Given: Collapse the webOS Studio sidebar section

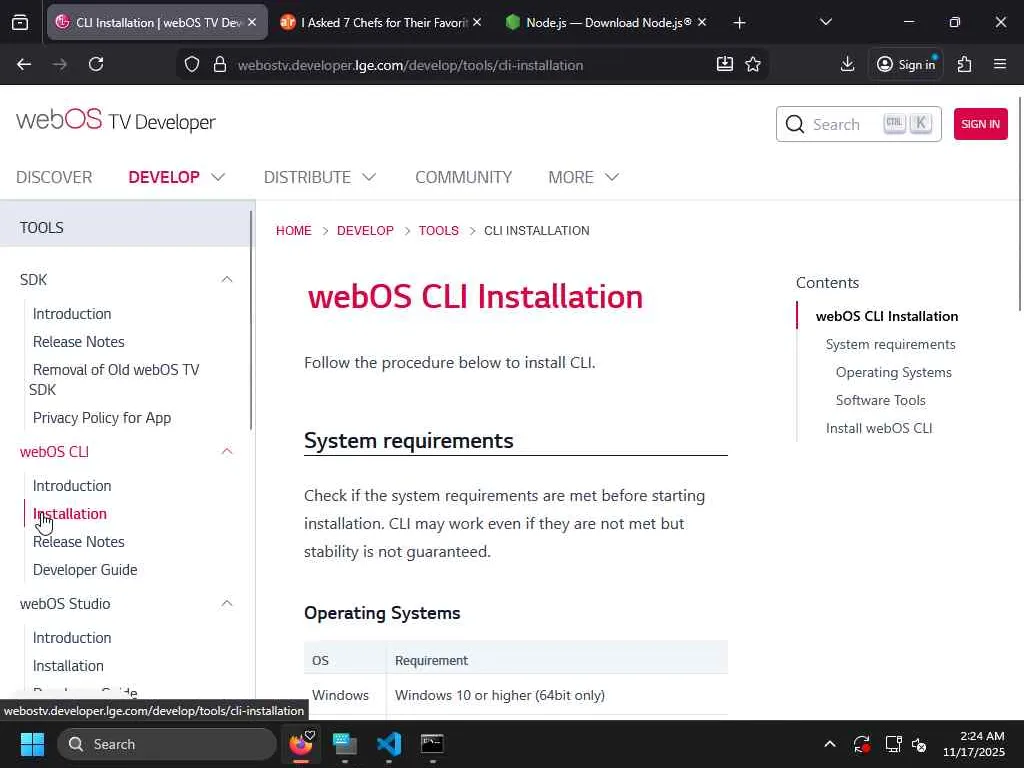Looking at the screenshot, I should pos(227,603).
